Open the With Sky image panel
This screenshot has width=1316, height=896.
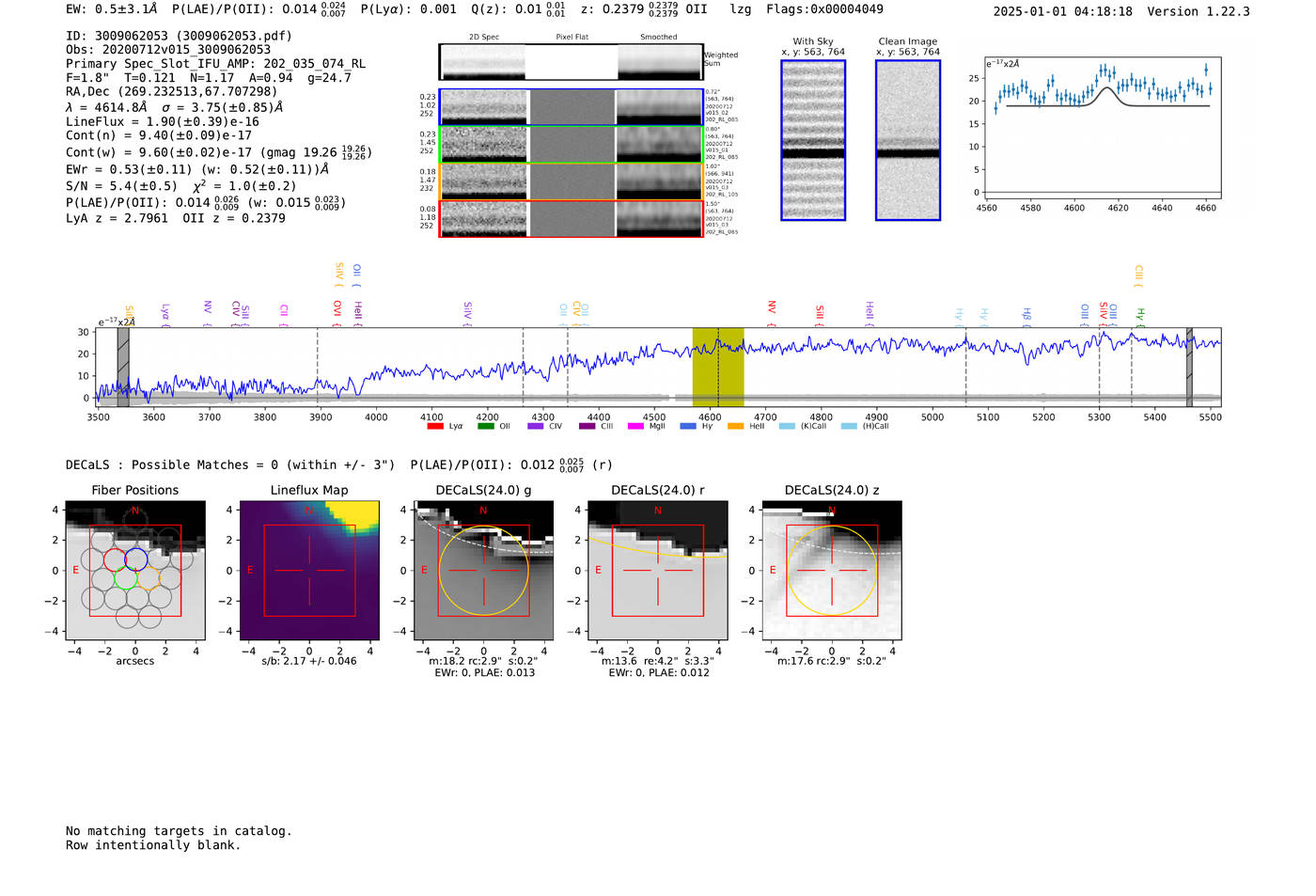[x=813, y=140]
